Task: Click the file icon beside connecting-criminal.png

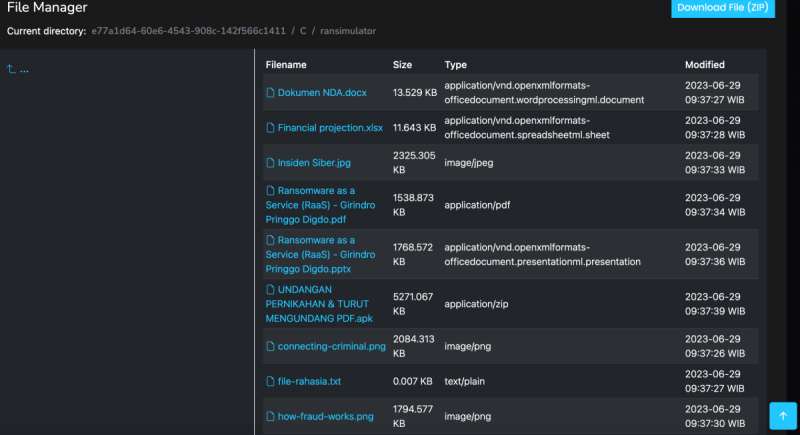Action: click(270, 347)
